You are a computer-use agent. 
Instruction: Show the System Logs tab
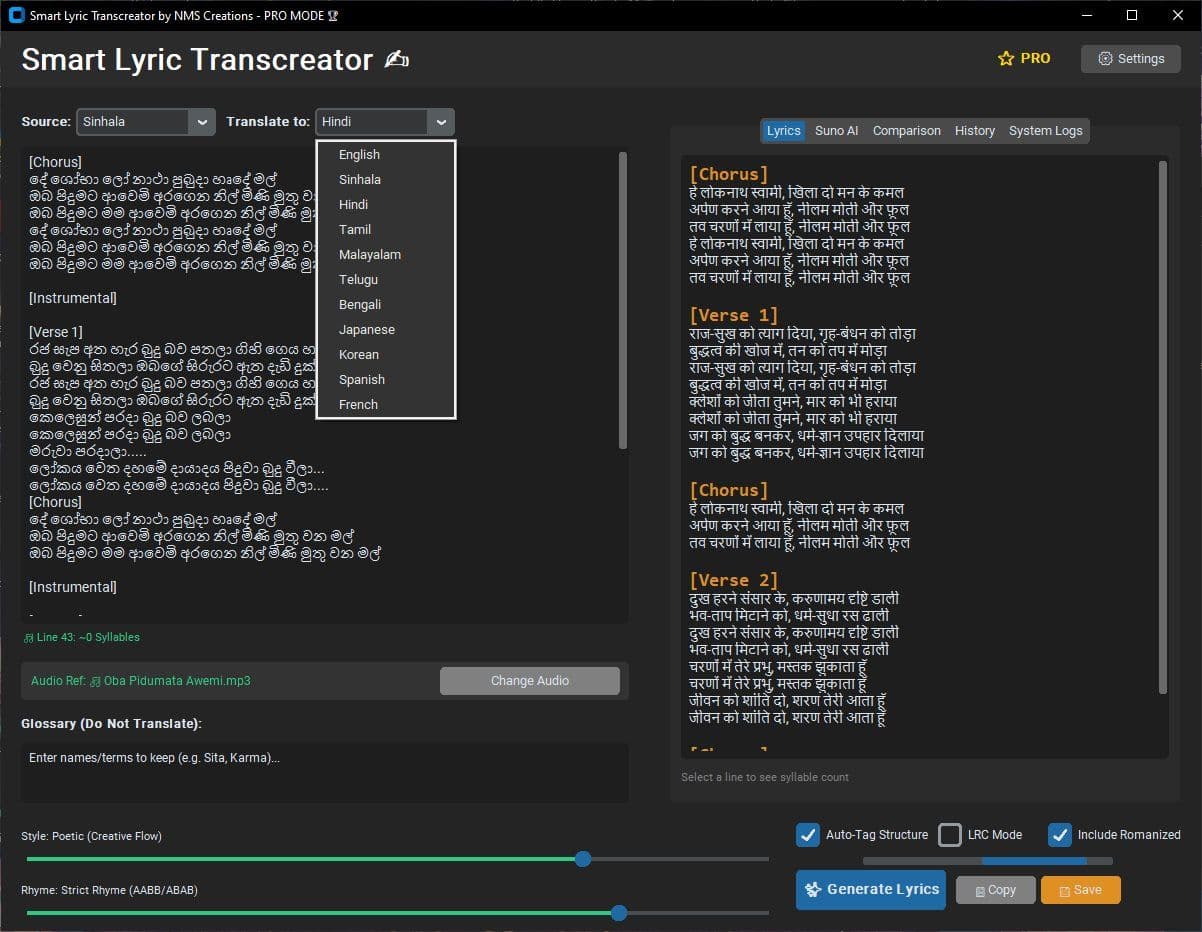pyautogui.click(x=1045, y=131)
